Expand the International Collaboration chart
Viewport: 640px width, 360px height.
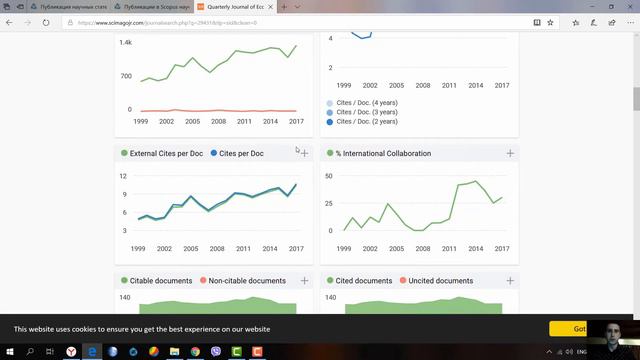(510, 153)
